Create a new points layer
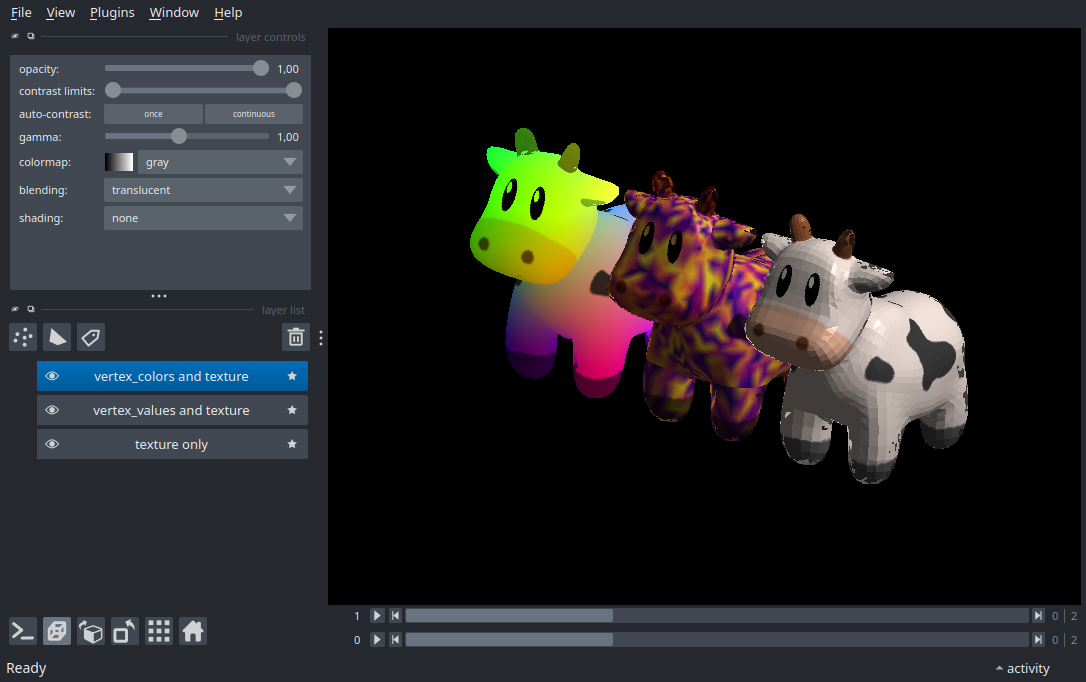Image resolution: width=1086 pixels, height=682 pixels. 23,337
